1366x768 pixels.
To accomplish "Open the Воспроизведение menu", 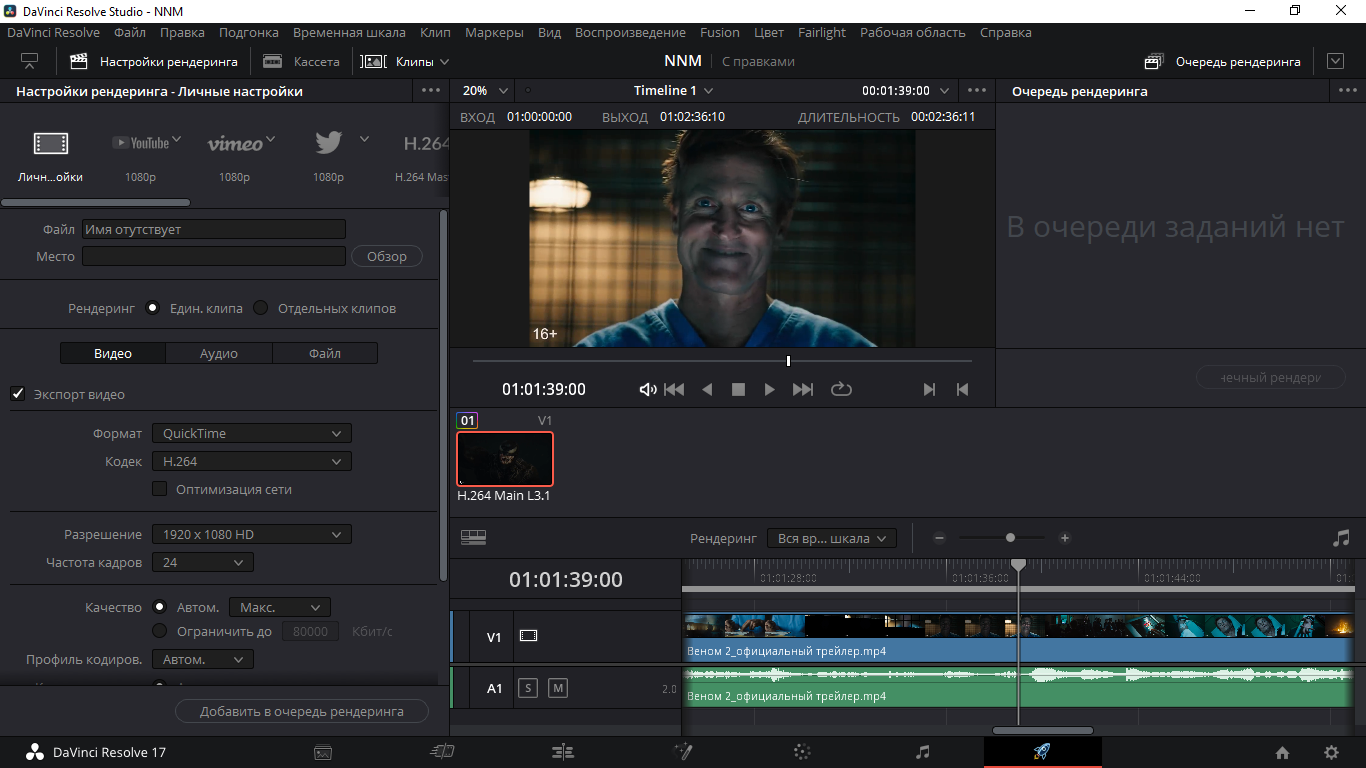I will coord(630,32).
